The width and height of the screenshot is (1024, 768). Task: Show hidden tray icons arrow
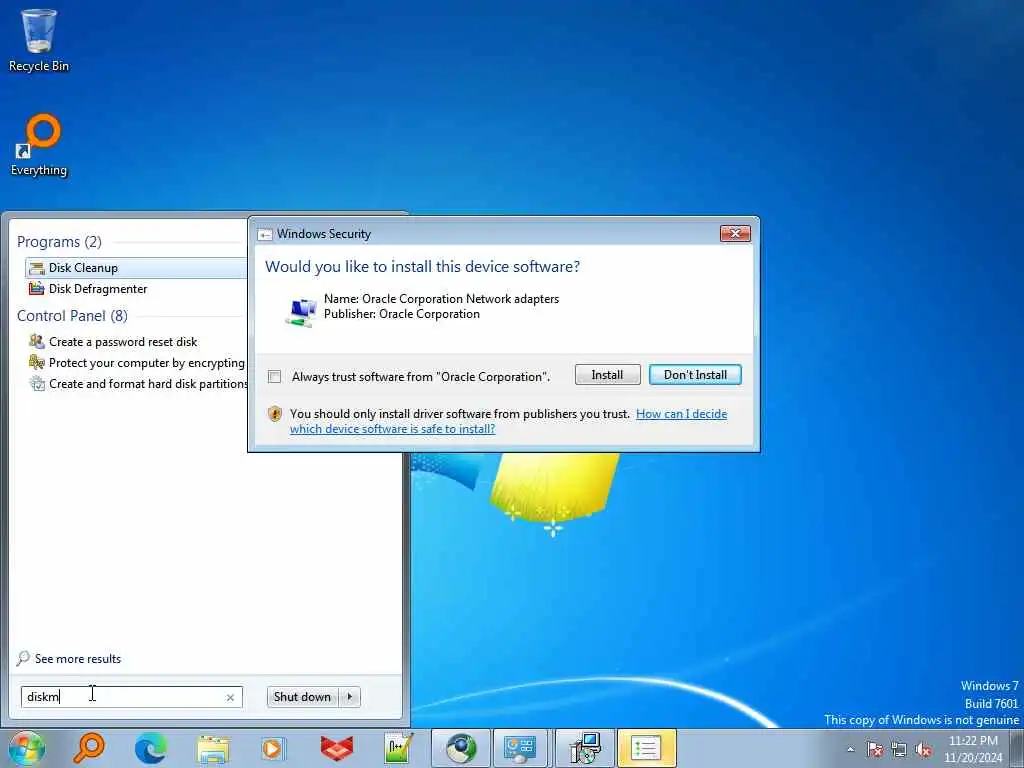850,750
